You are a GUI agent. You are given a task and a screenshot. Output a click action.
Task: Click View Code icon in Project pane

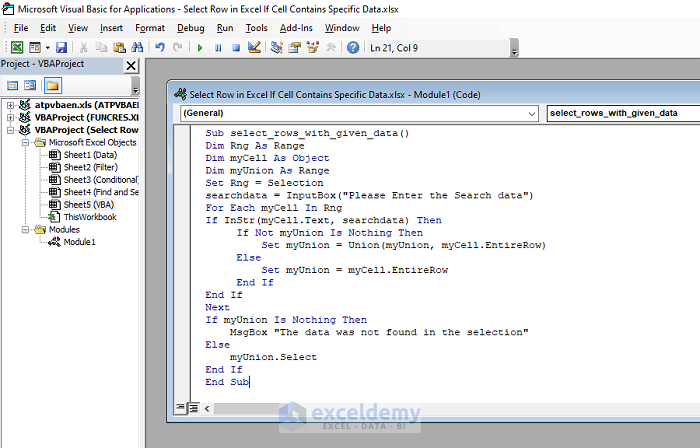(x=12, y=85)
